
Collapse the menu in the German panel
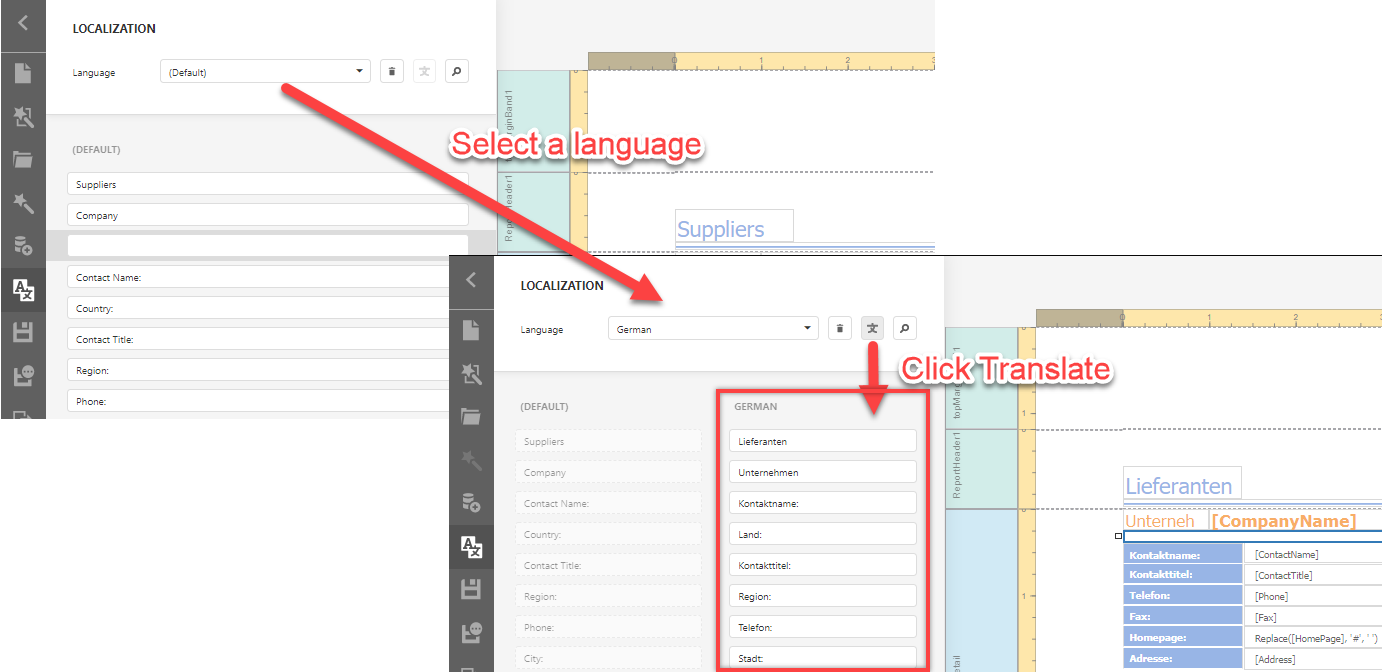(x=471, y=281)
